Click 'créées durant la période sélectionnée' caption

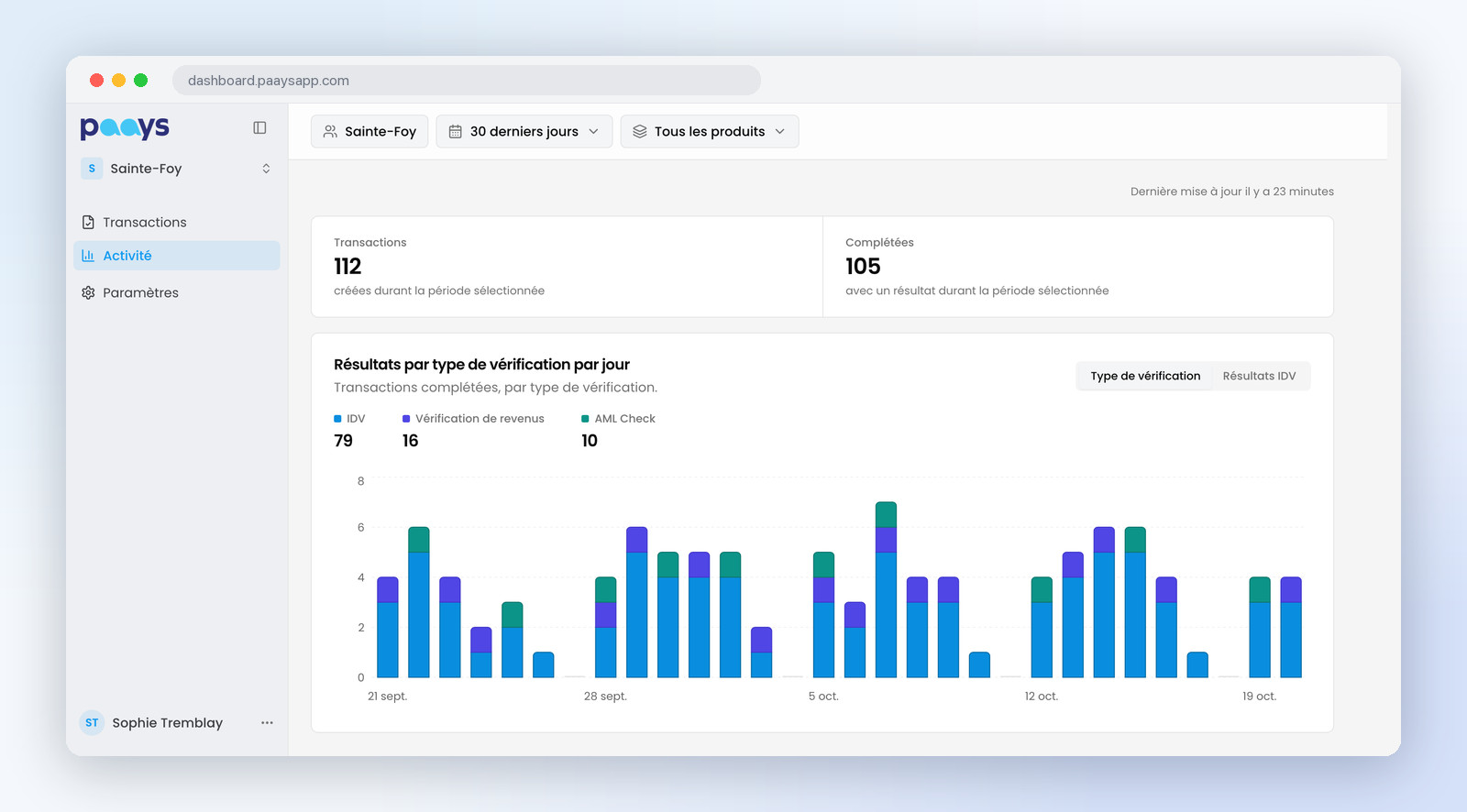pos(439,291)
